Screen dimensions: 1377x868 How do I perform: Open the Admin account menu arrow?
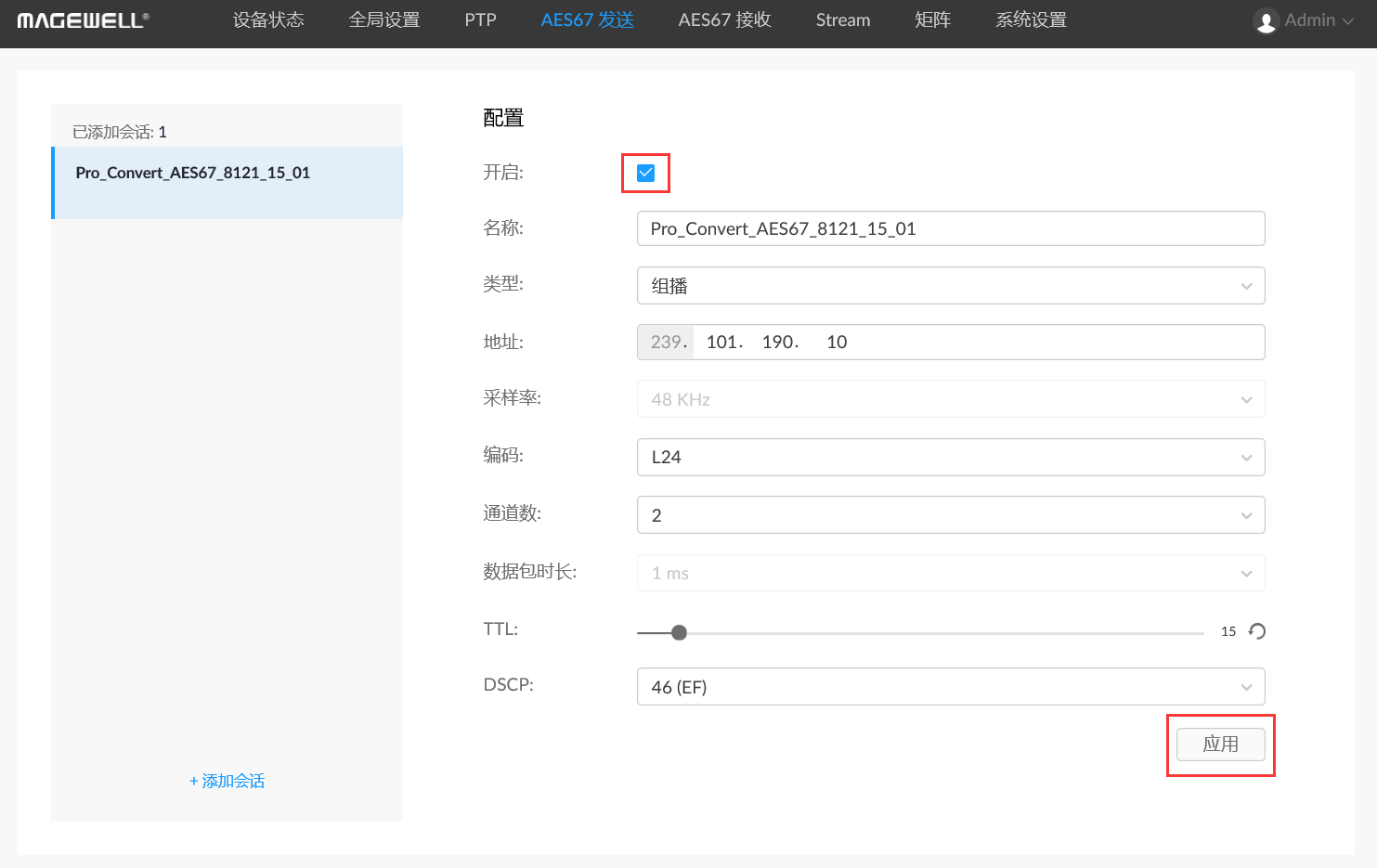[1347, 20]
